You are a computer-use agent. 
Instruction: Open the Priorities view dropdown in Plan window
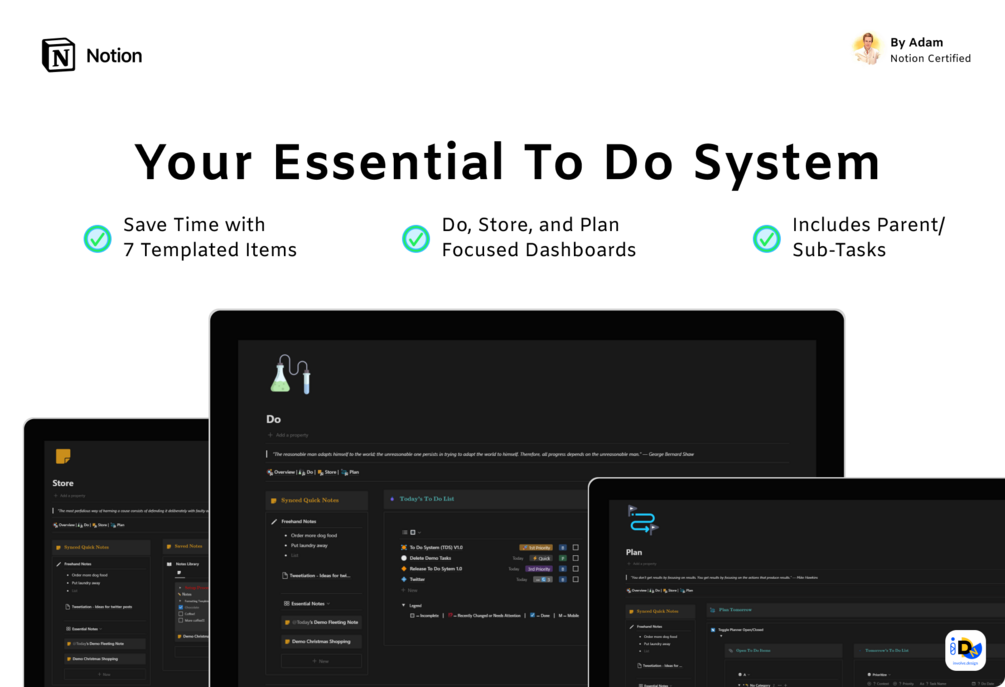click(890, 675)
